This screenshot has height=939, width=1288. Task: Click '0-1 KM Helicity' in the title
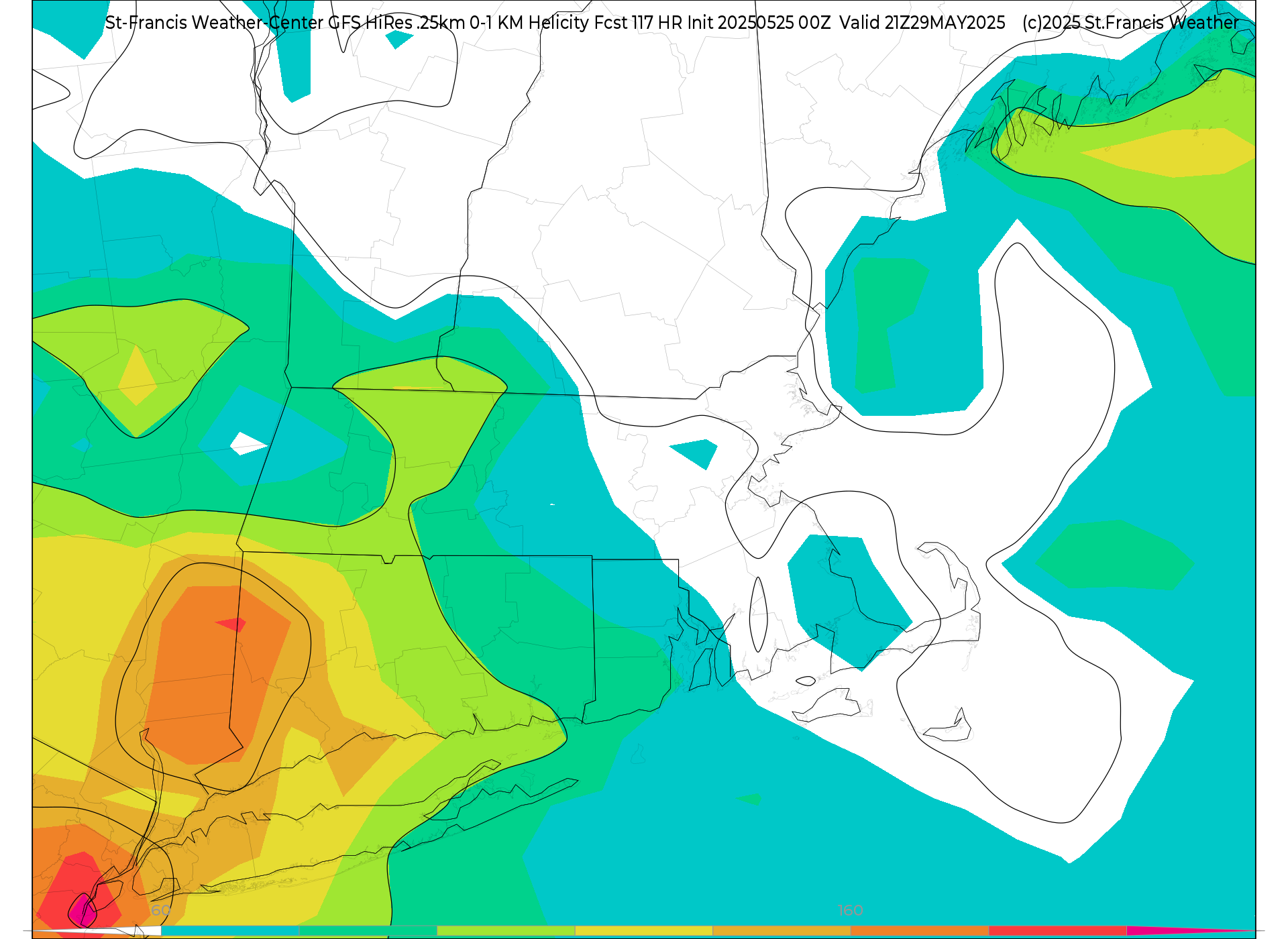(529, 23)
